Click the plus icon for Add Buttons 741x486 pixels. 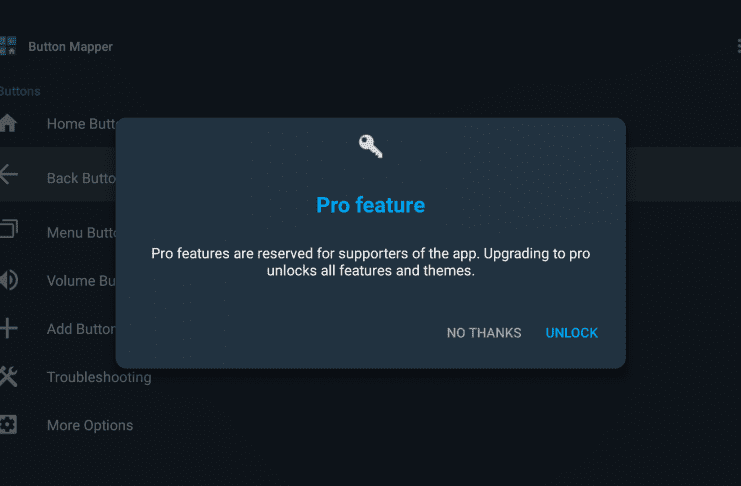(x=9, y=328)
